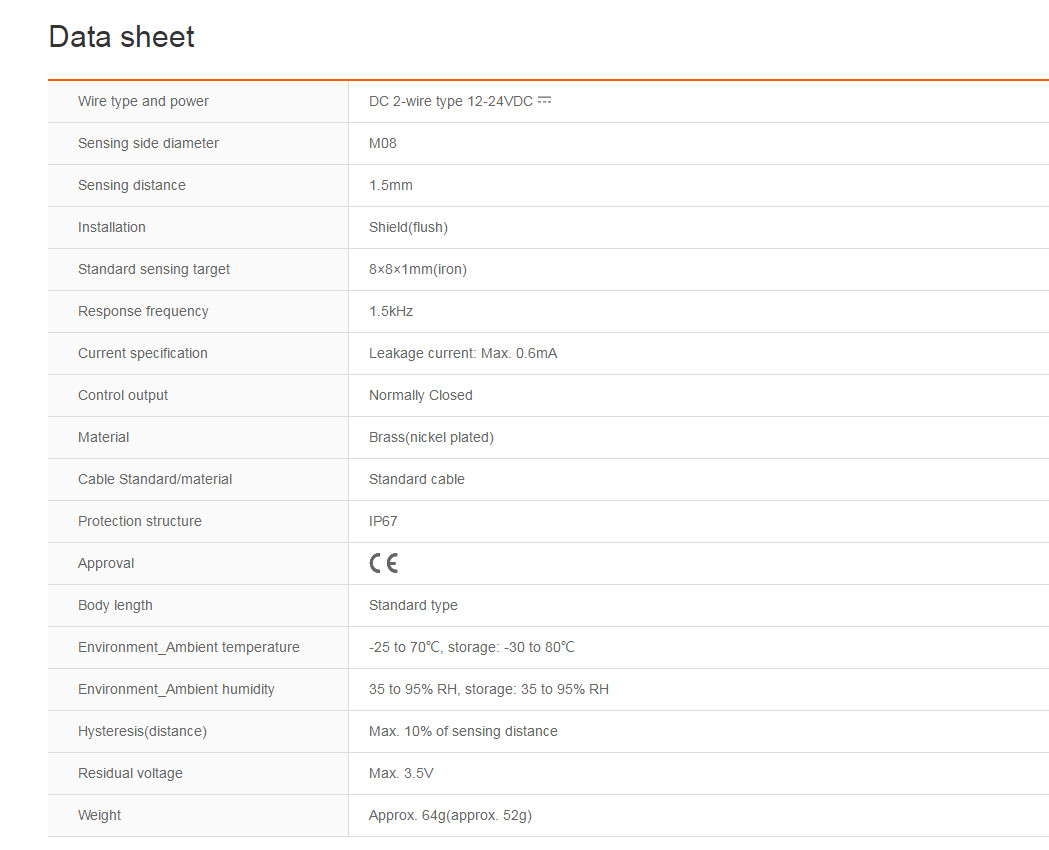Select the Response frequency label
Image resolution: width=1049 pixels, height=850 pixels.
pyautogui.click(x=143, y=311)
